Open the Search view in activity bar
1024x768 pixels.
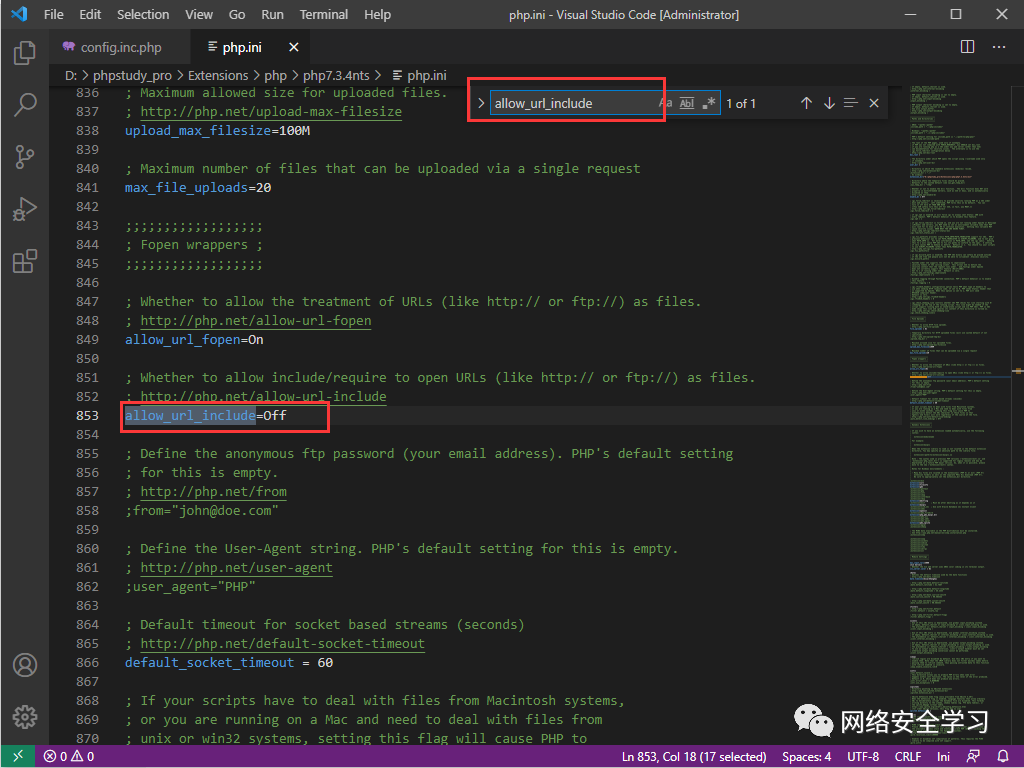click(x=25, y=104)
